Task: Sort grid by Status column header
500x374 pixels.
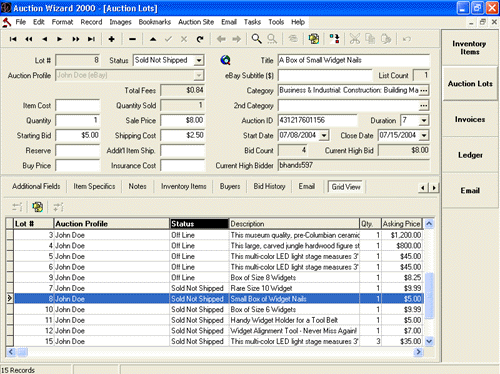Action: click(199, 224)
